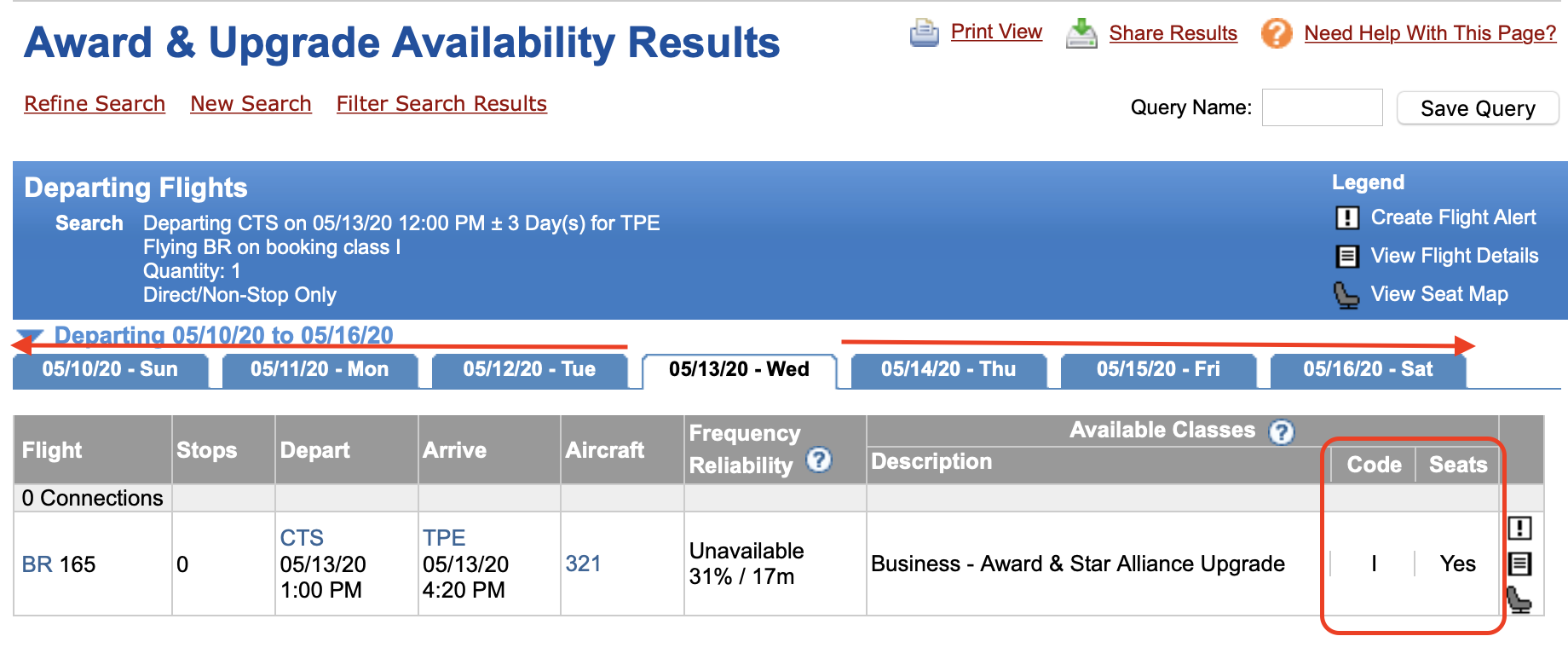View flight details icon for BR 165
This screenshot has height=665, width=1568.
click(1519, 564)
